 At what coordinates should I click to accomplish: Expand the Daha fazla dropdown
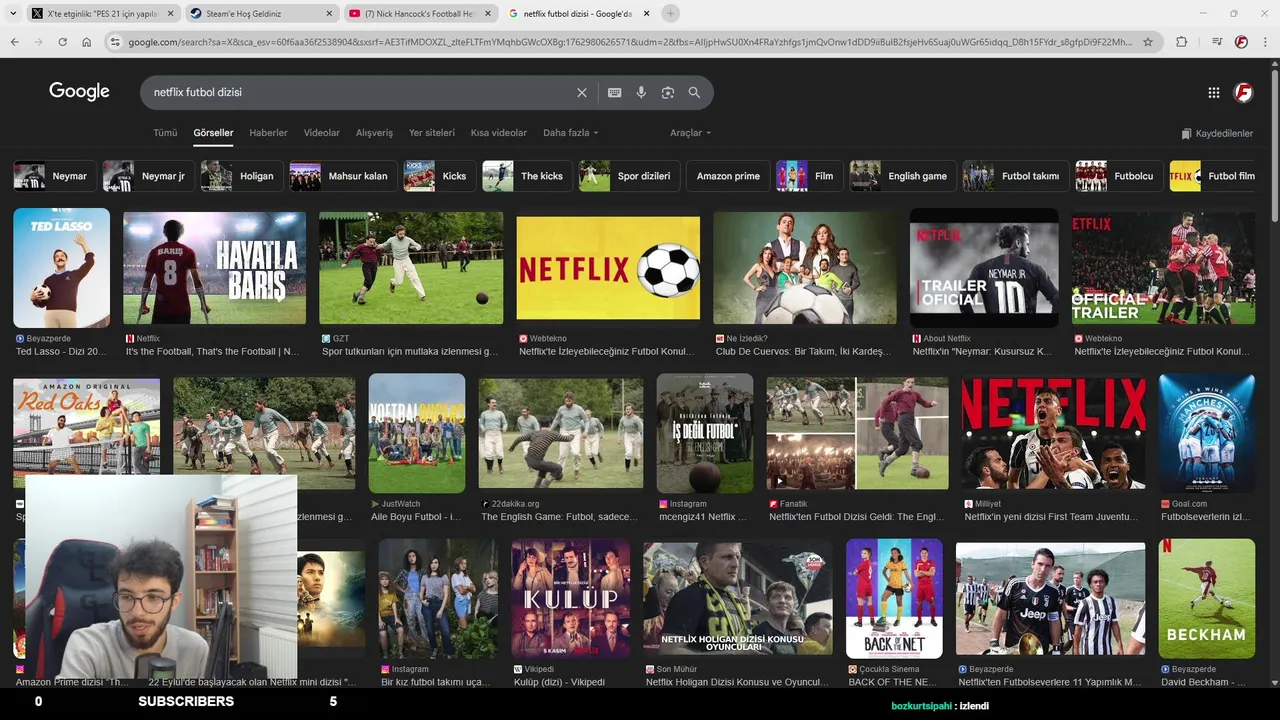[570, 133]
